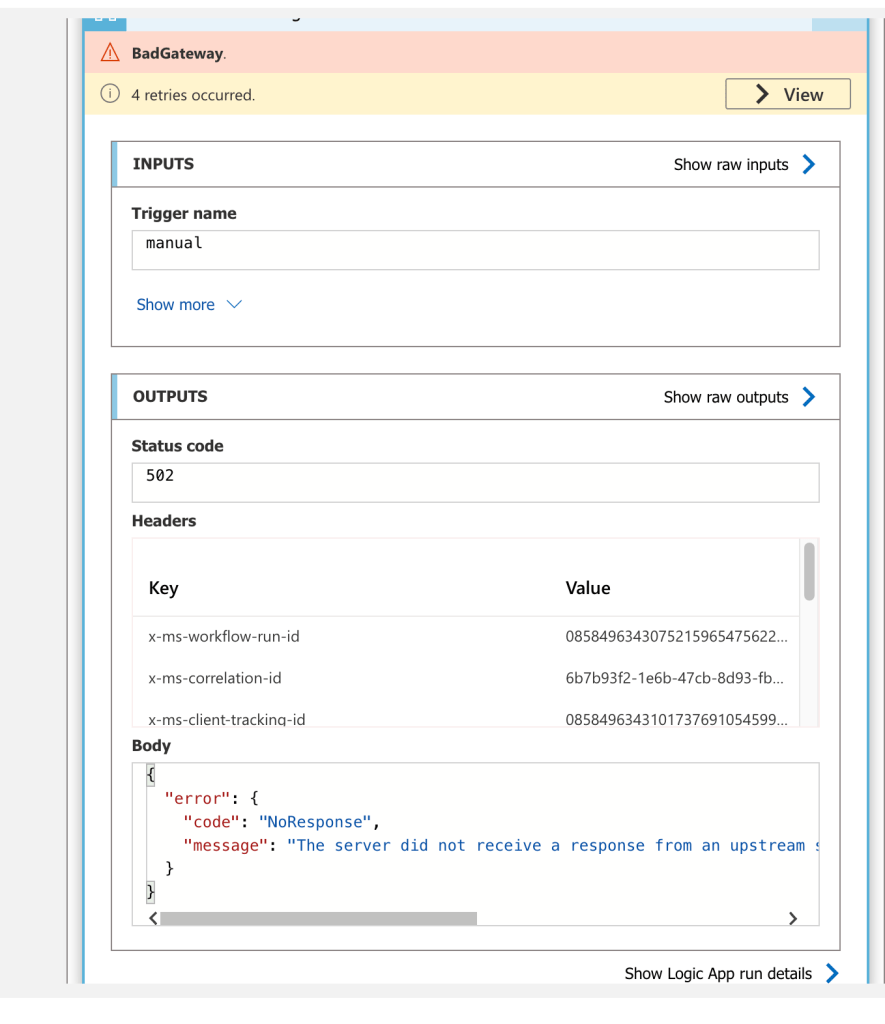Open Show Logic App run details link
Viewport: 885px width, 1024px height.
pyautogui.click(x=718, y=974)
